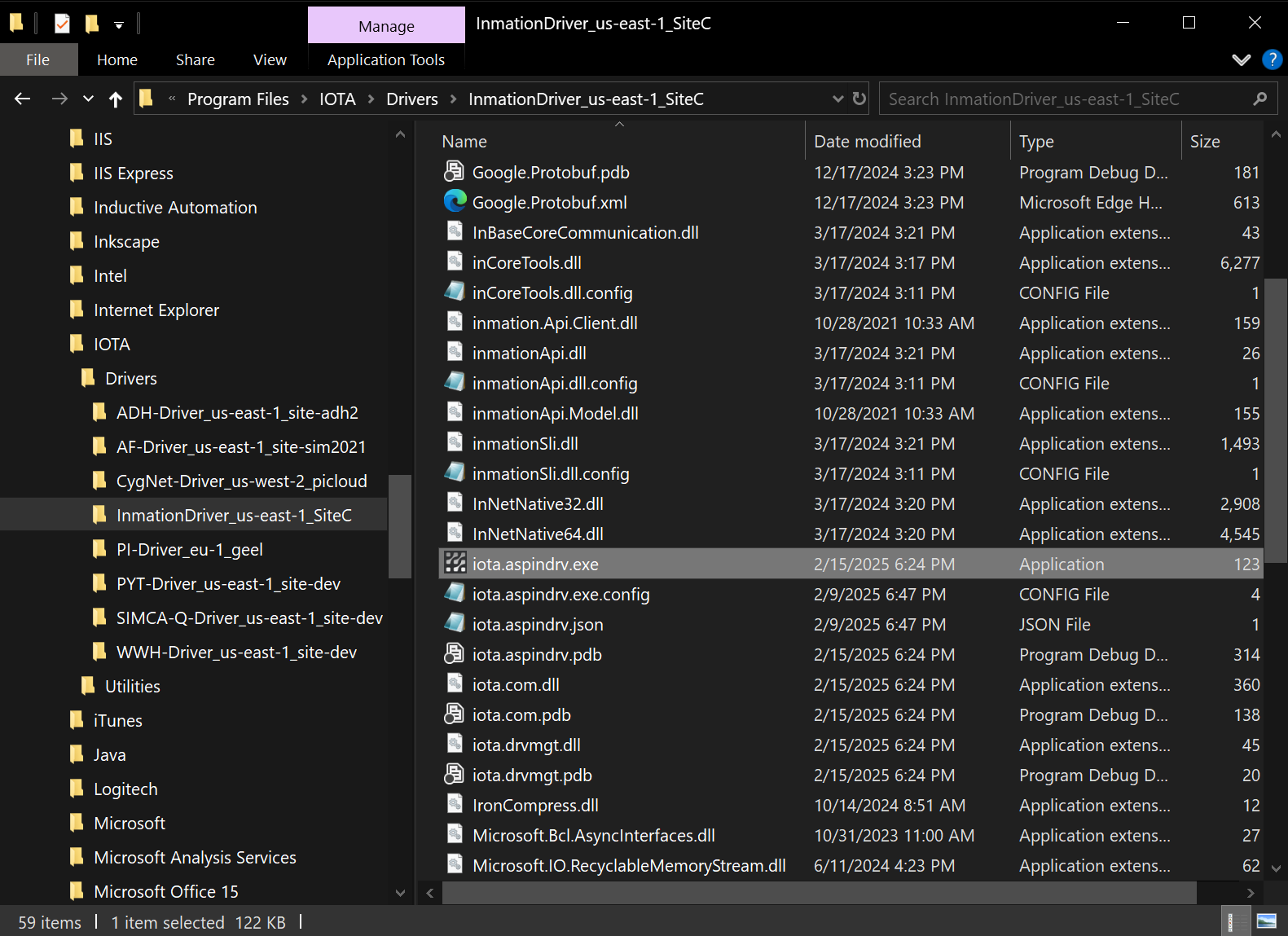Select iota.aspindrv.exe.config file row
1288x936 pixels.
851,594
